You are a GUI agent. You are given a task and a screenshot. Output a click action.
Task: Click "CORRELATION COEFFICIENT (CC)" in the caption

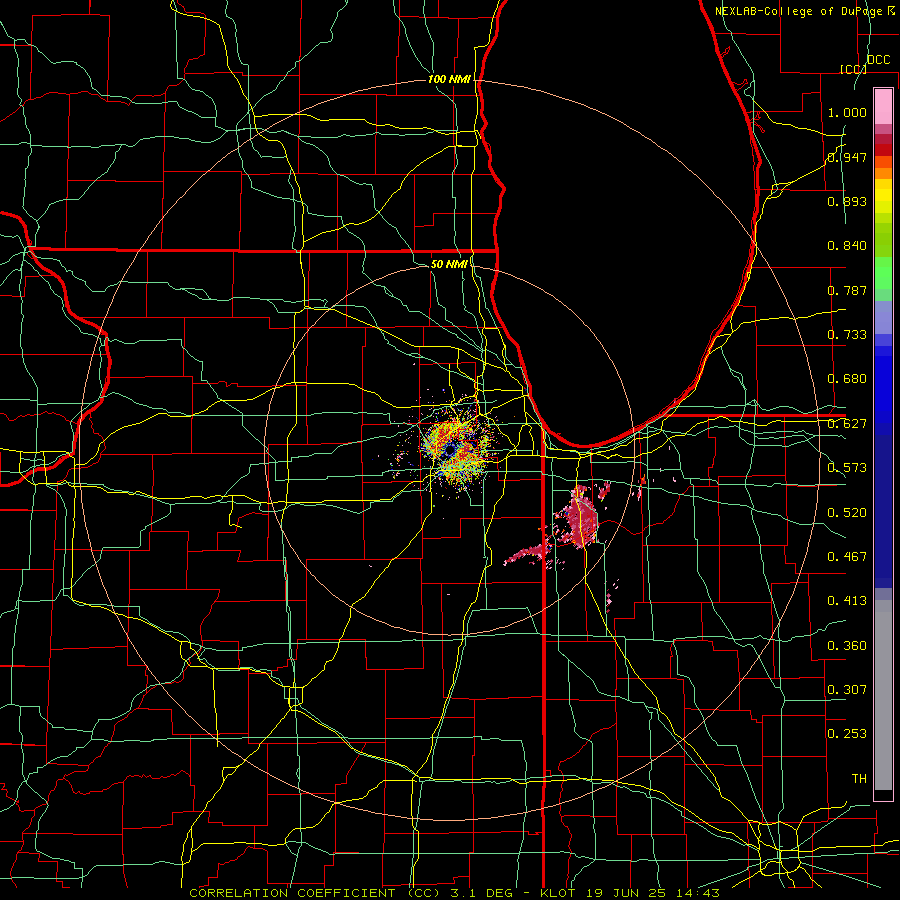point(315,893)
